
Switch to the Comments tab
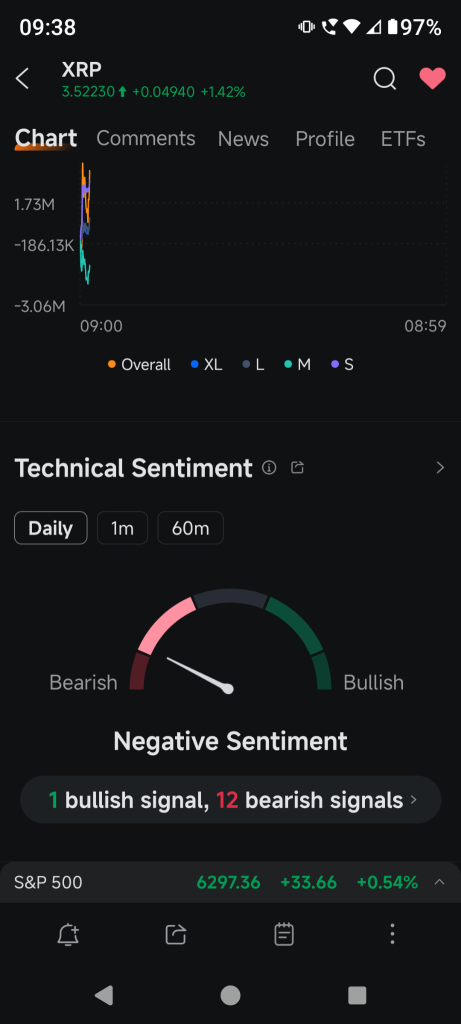pyautogui.click(x=146, y=138)
